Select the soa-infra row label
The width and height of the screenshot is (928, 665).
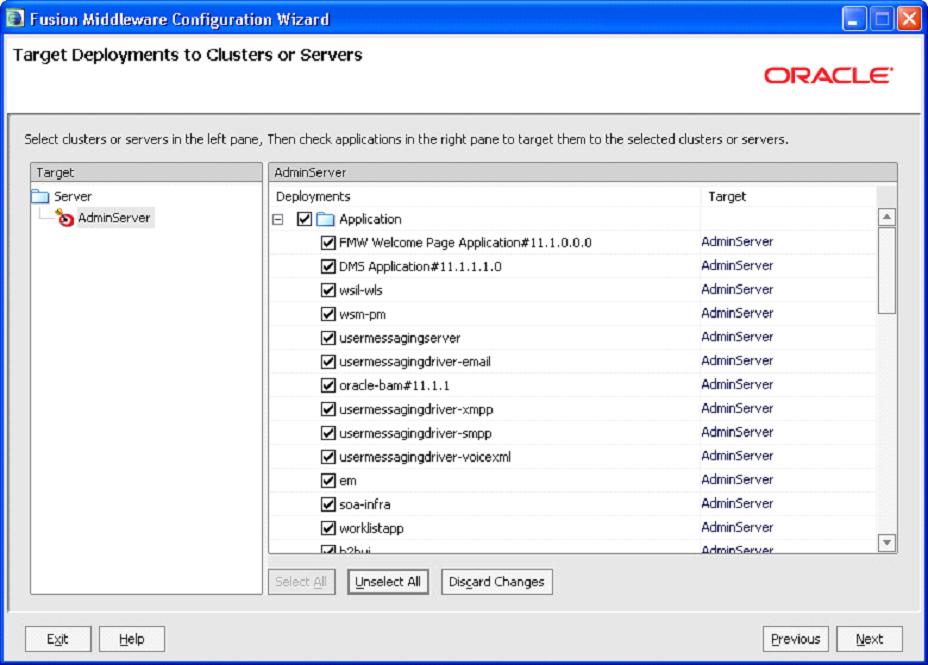pyautogui.click(x=365, y=504)
